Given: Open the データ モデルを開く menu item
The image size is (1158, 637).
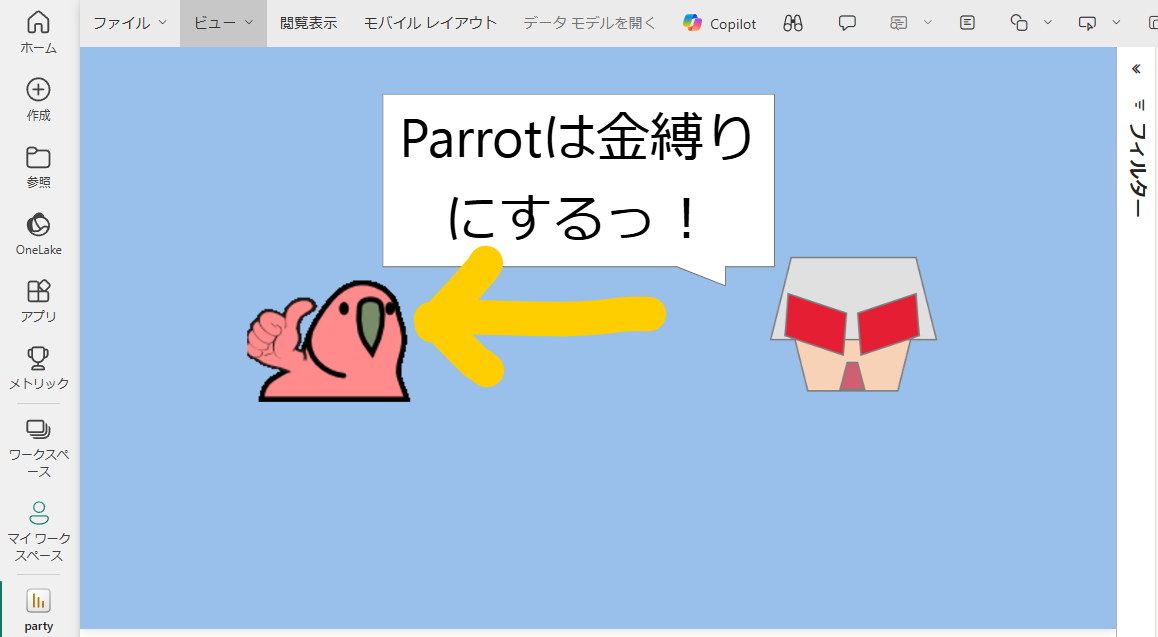Looking at the screenshot, I should tap(588, 22).
